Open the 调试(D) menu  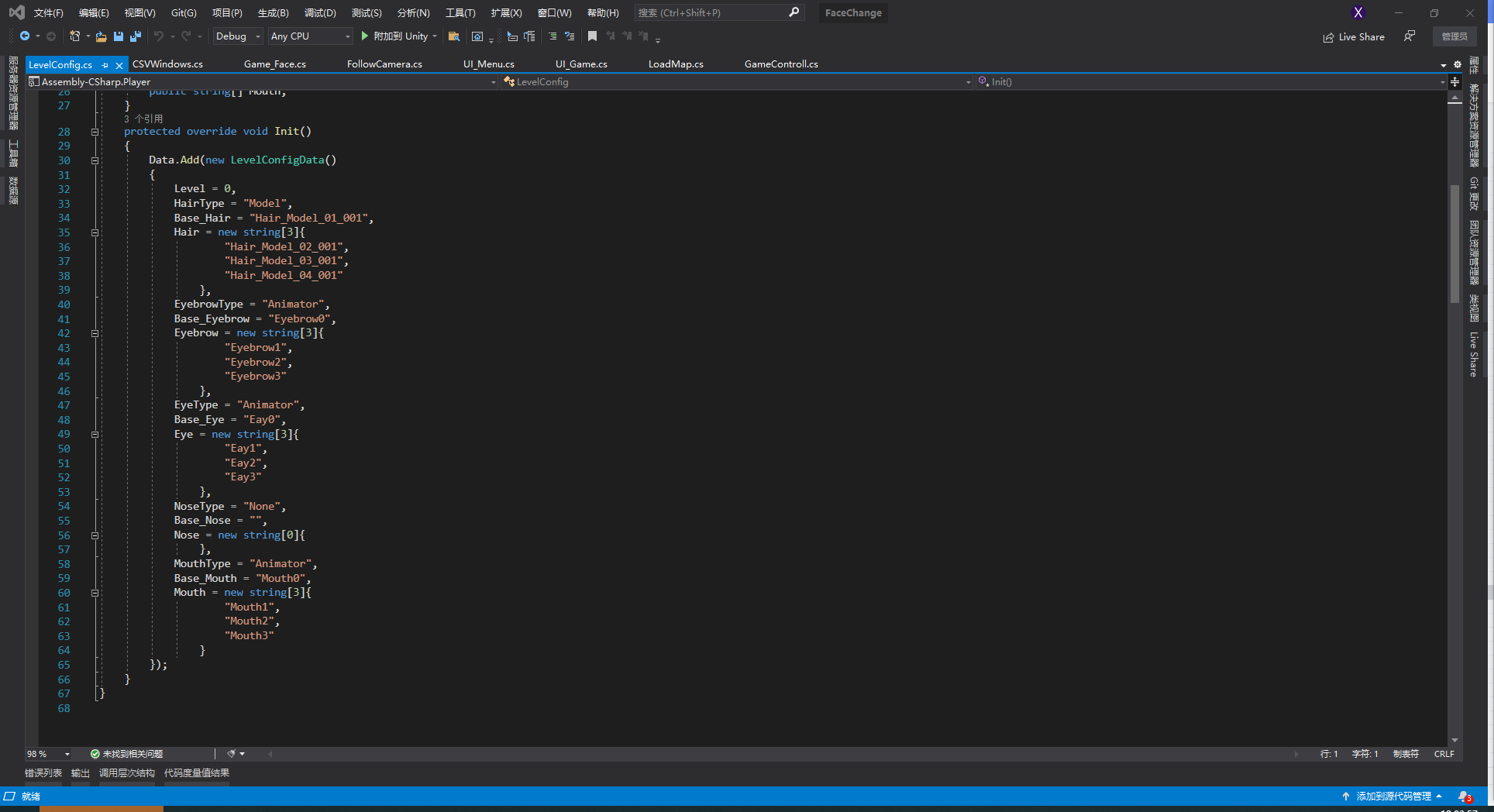click(320, 12)
